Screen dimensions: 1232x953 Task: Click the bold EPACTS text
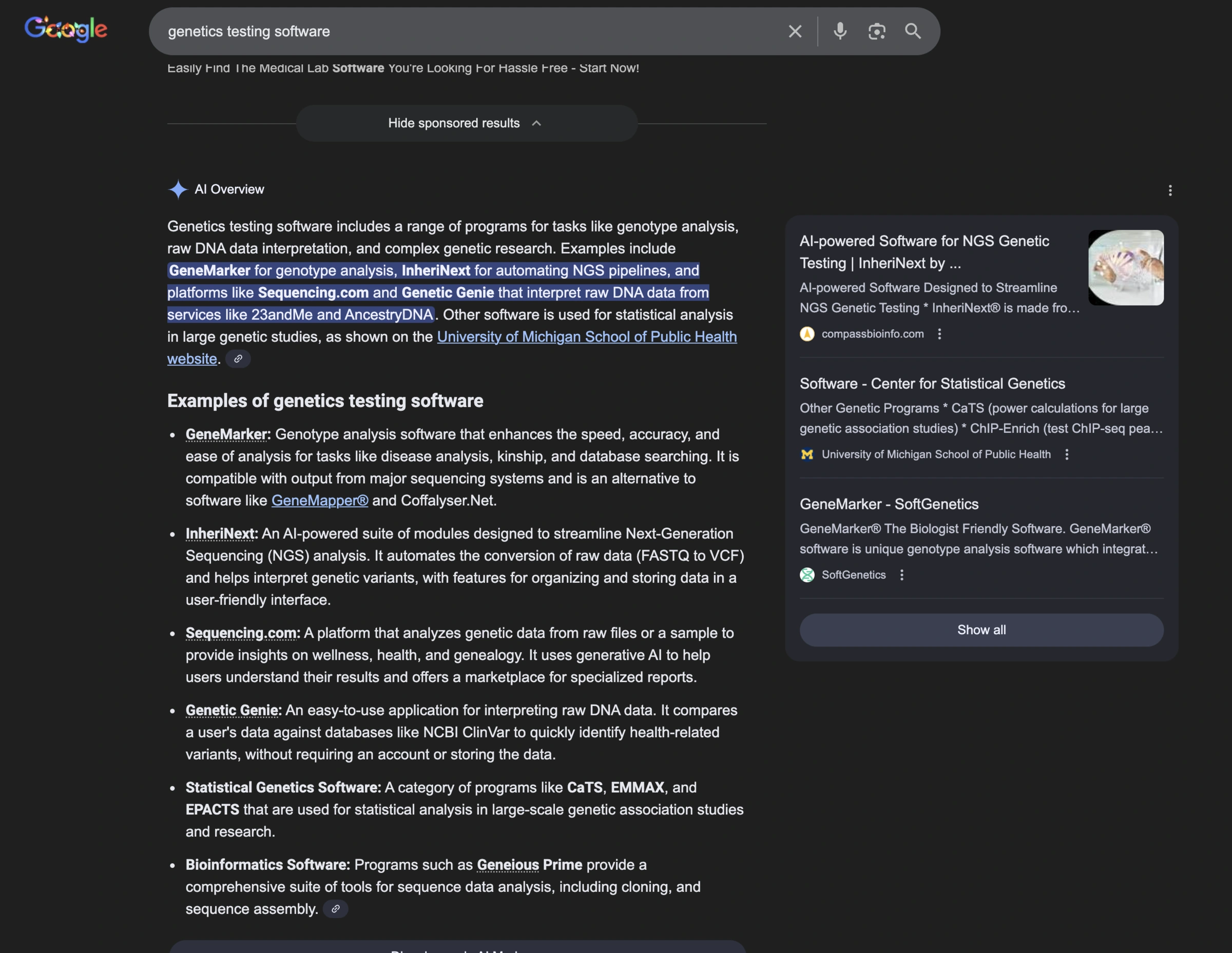click(212, 810)
